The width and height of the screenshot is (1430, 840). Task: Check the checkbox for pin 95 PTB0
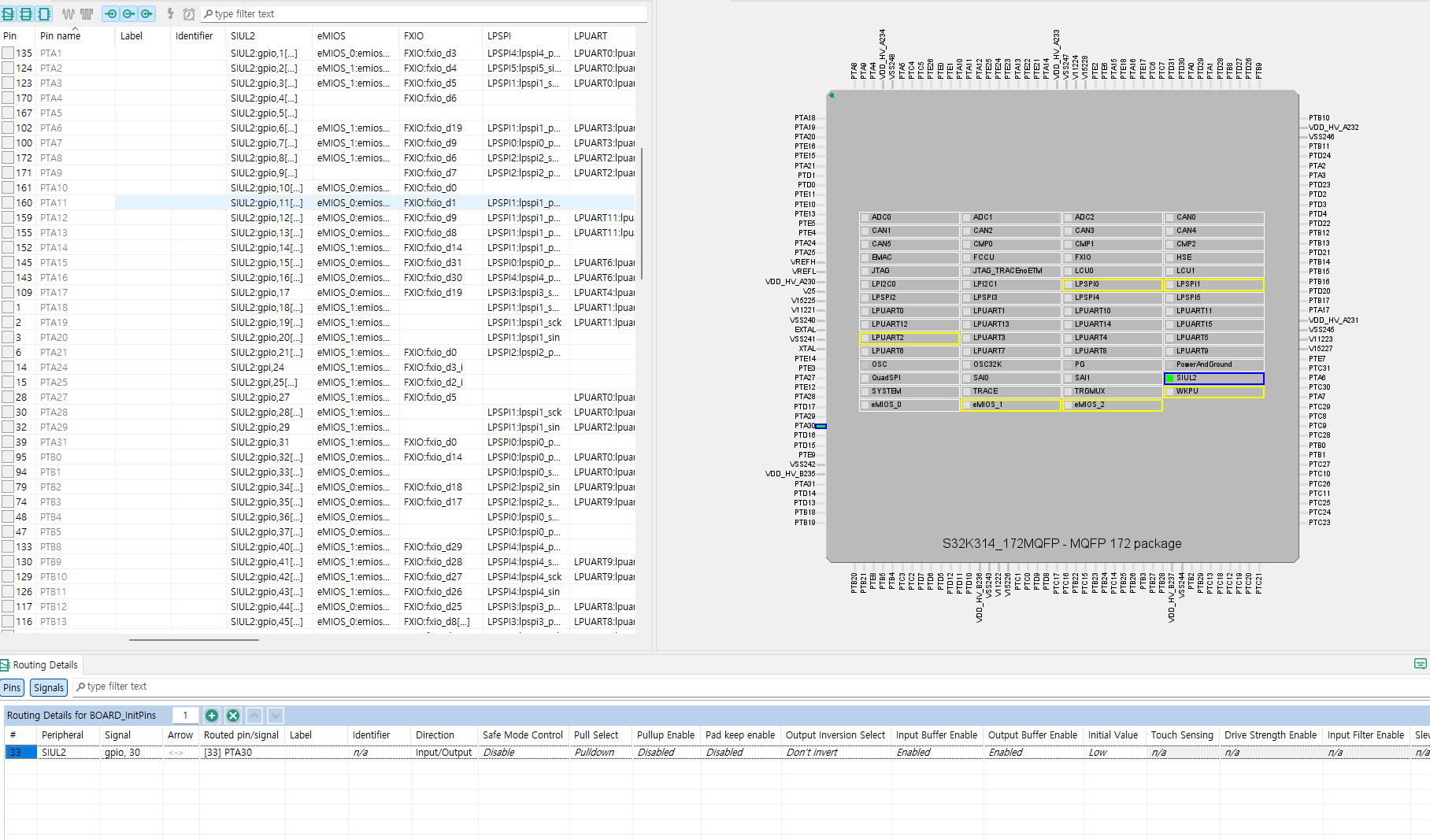click(x=7, y=457)
